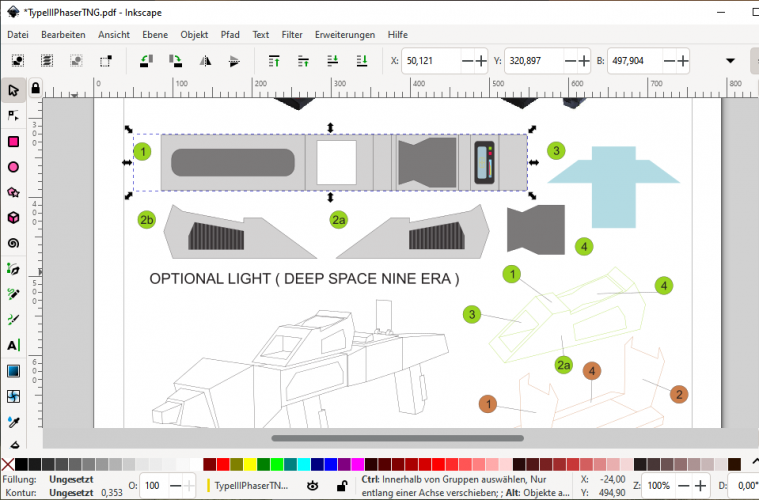The width and height of the screenshot is (759, 500).
Task: Click the horizontal canvas scrollbar
Action: [x=397, y=438]
